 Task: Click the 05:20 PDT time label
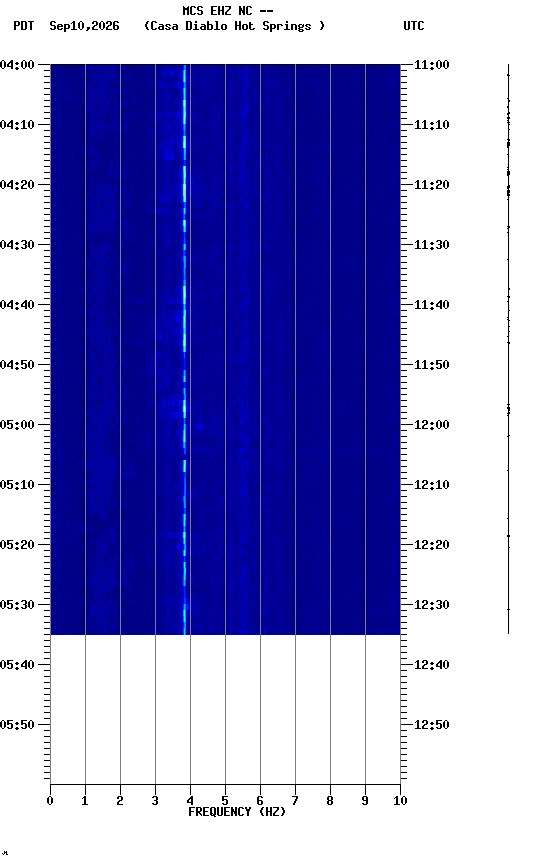[17, 545]
